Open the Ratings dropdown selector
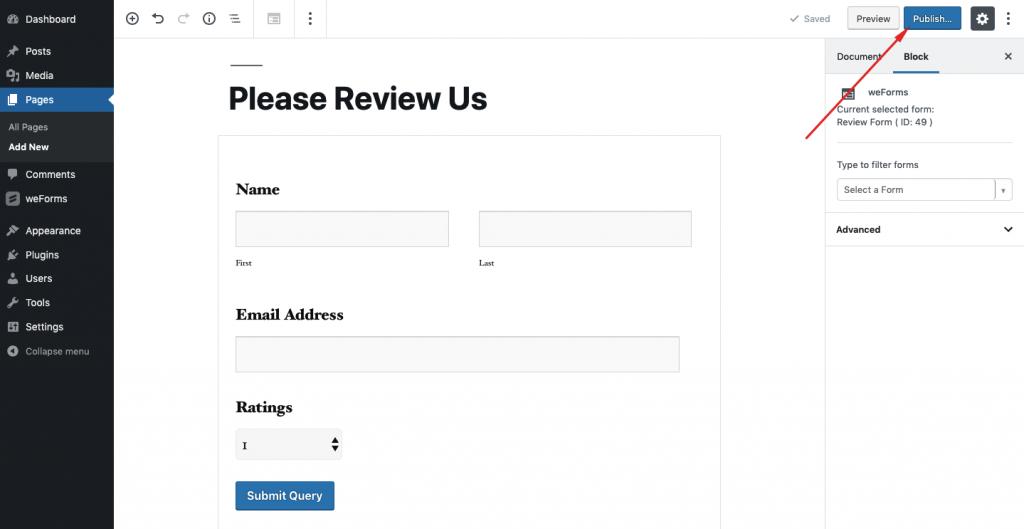Image resolution: width=1024 pixels, height=529 pixels. (x=289, y=445)
